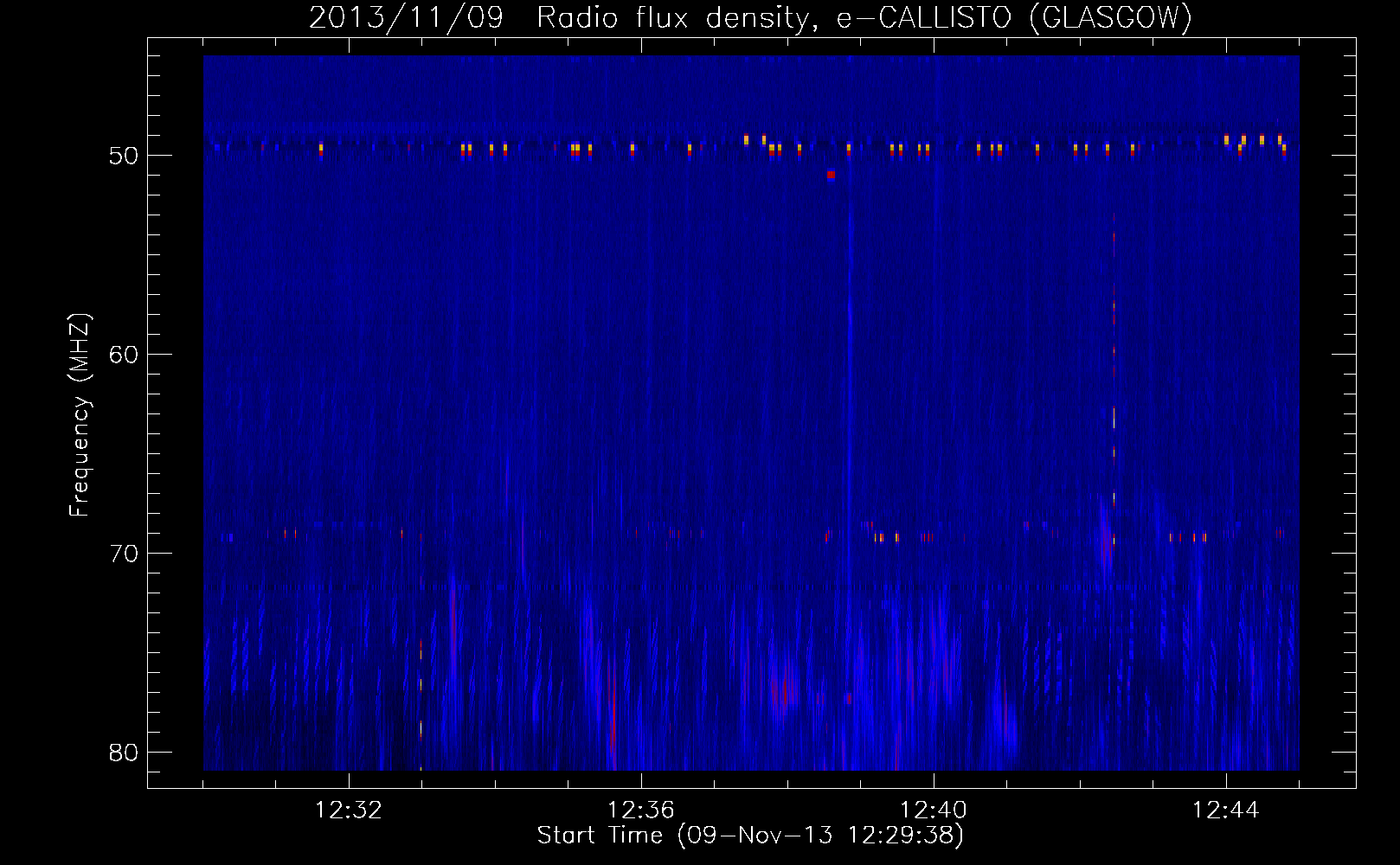Click the '70' frequency tick label
The width and height of the screenshot is (1400, 865).
click(124, 554)
